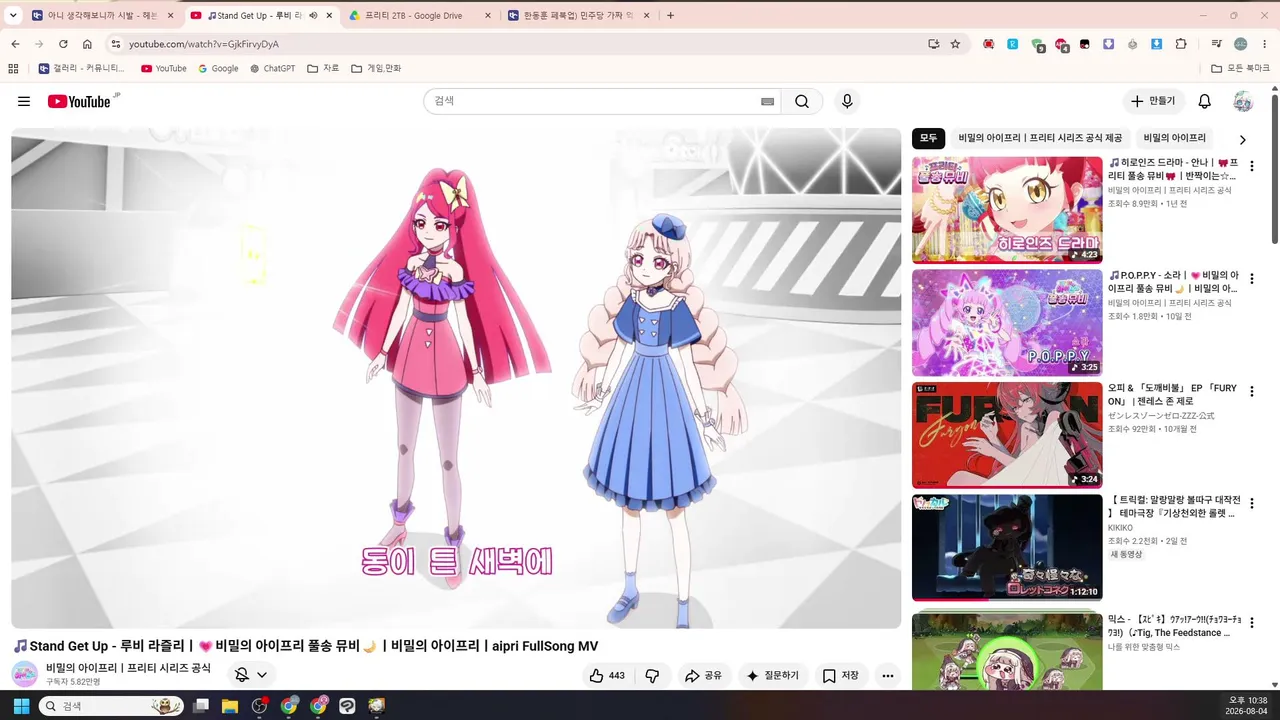Open the Chrome profile avatar
This screenshot has height=720, width=1280.
[1241, 44]
